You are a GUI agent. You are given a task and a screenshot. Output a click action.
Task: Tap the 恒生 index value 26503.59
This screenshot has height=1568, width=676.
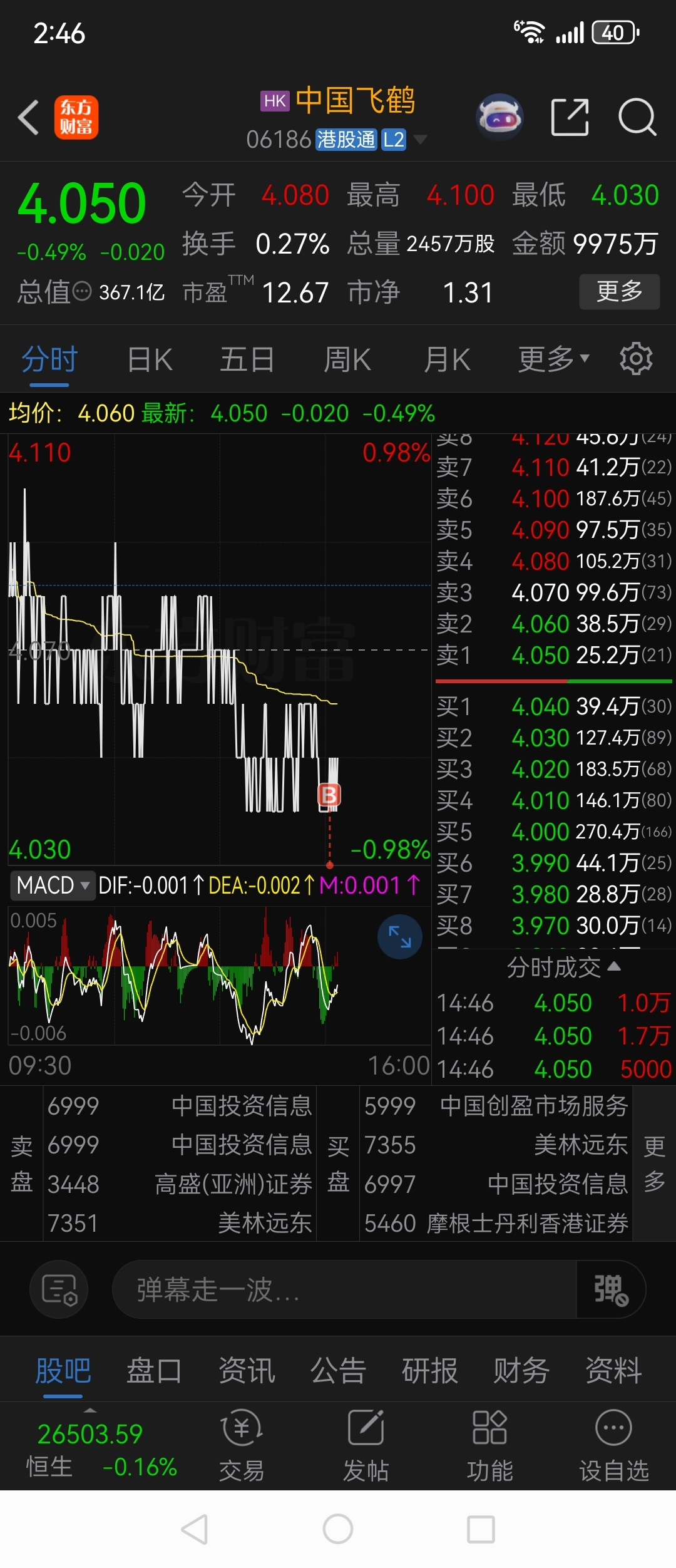click(90, 1434)
